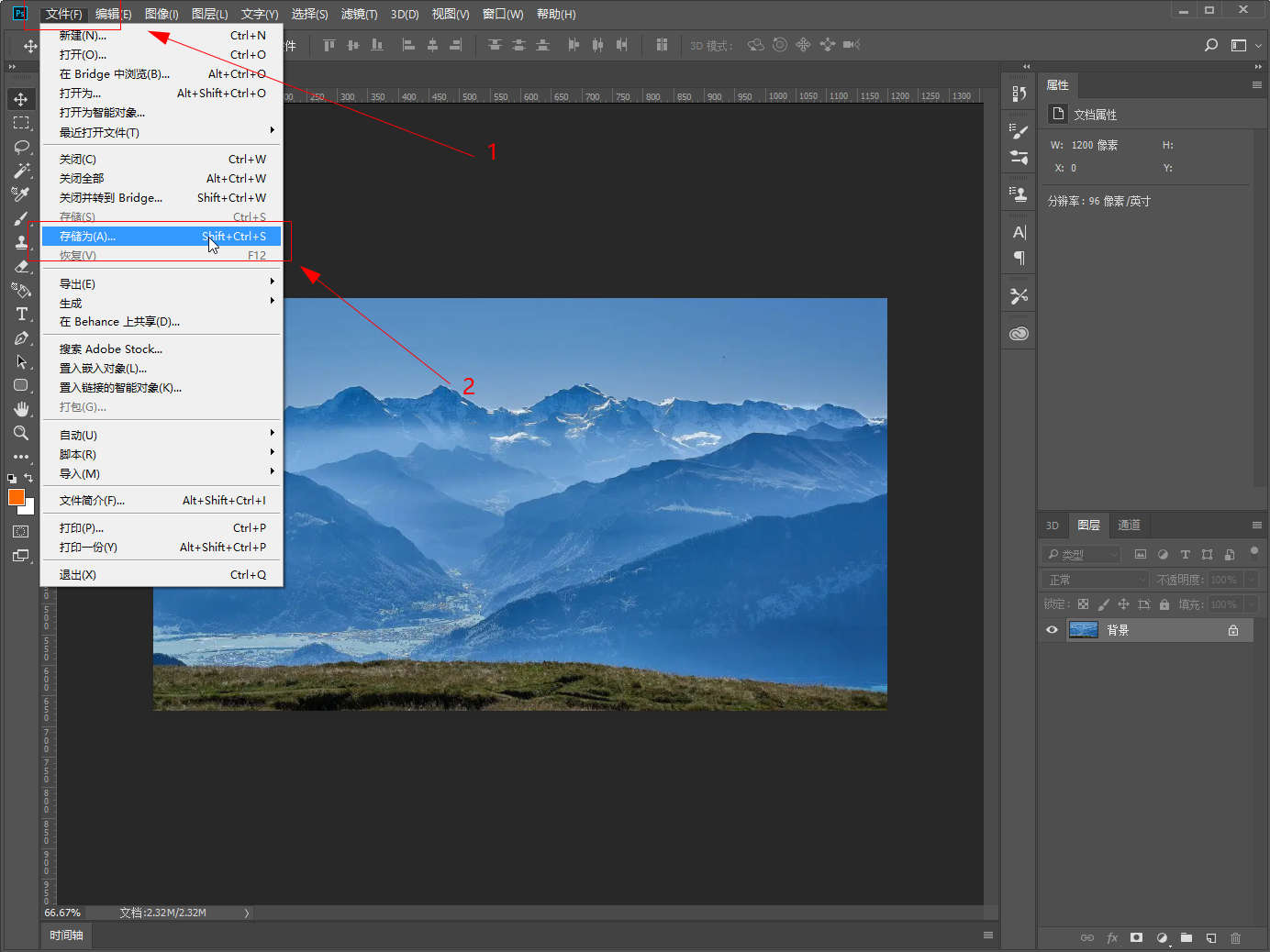1270x952 pixels.
Task: Open the 正常 blend mode dropdown
Action: point(1095,580)
